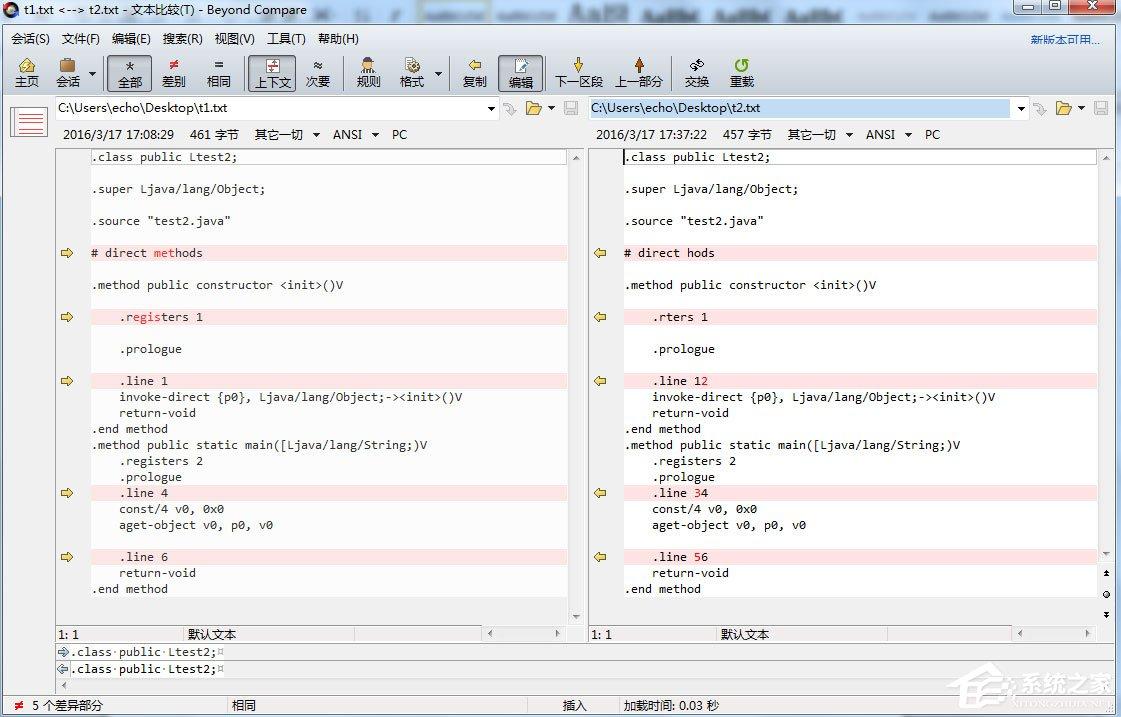
Task: Click the right pane next-difference arrow
Action: [x=1106, y=614]
